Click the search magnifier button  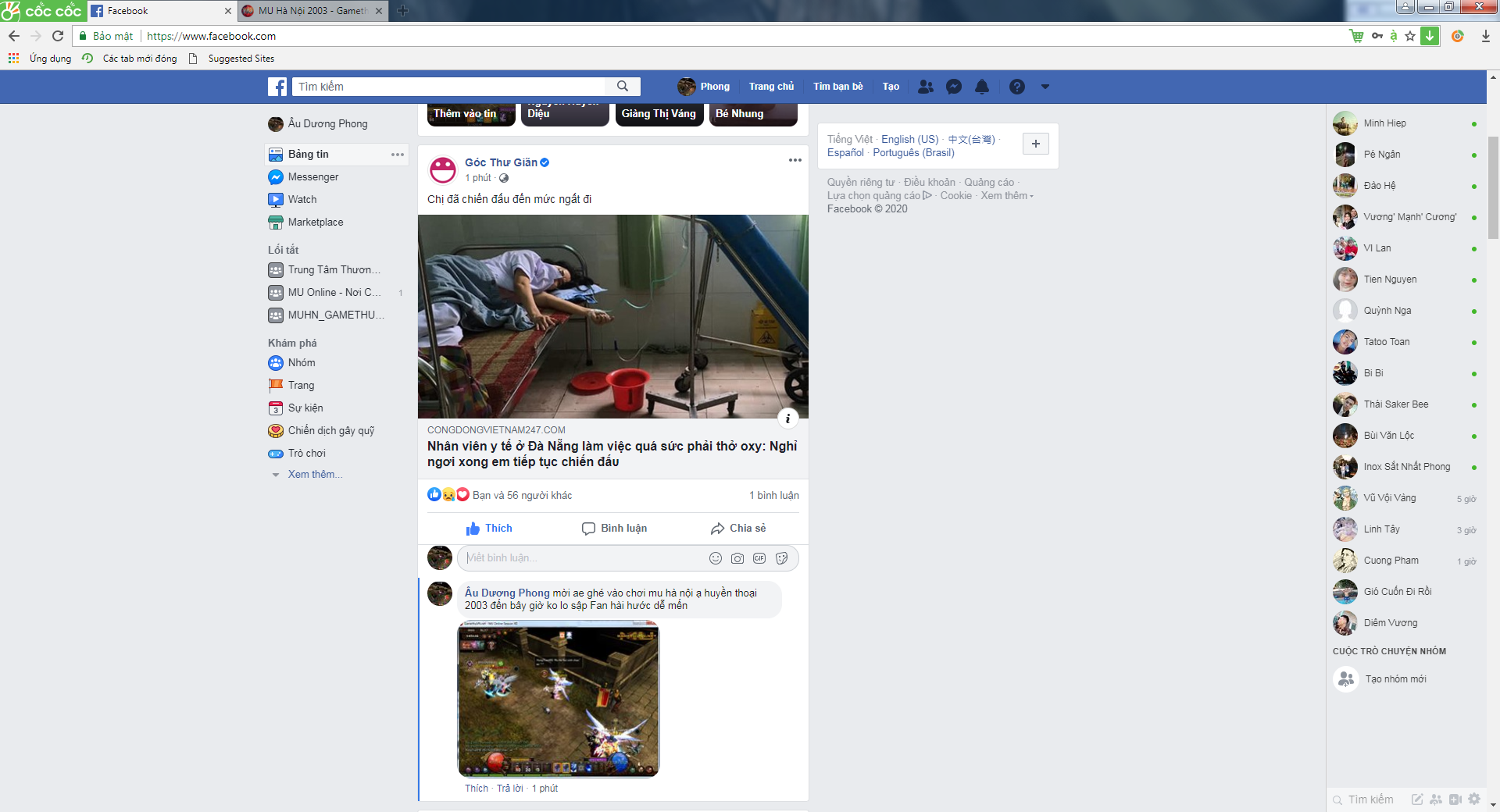click(623, 87)
